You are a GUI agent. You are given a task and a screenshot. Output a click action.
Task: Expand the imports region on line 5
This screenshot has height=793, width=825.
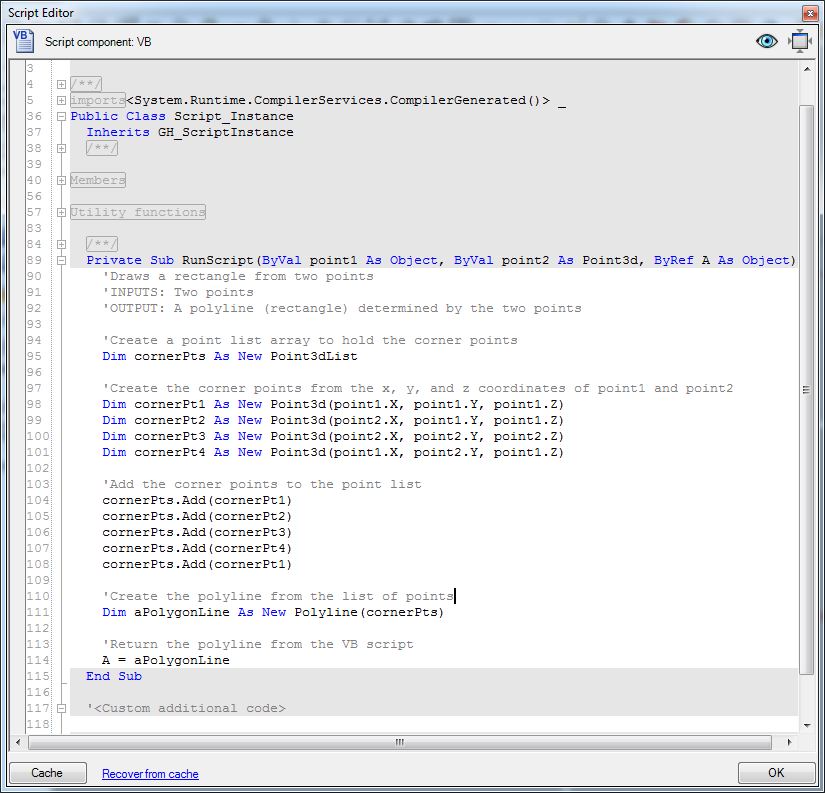60,100
